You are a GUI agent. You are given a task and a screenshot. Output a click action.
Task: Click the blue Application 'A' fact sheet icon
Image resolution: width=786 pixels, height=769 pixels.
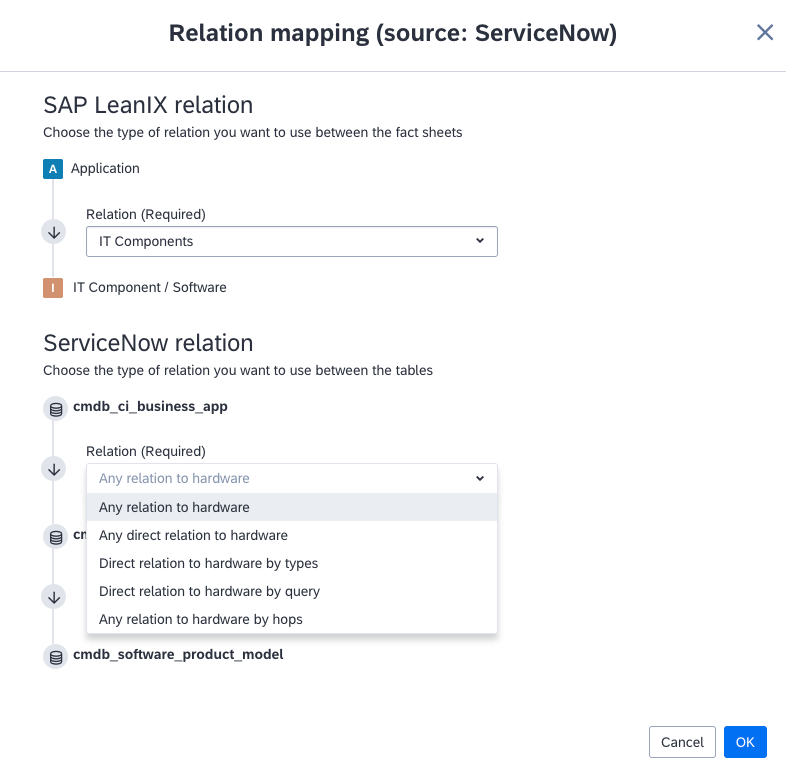[x=53, y=169]
